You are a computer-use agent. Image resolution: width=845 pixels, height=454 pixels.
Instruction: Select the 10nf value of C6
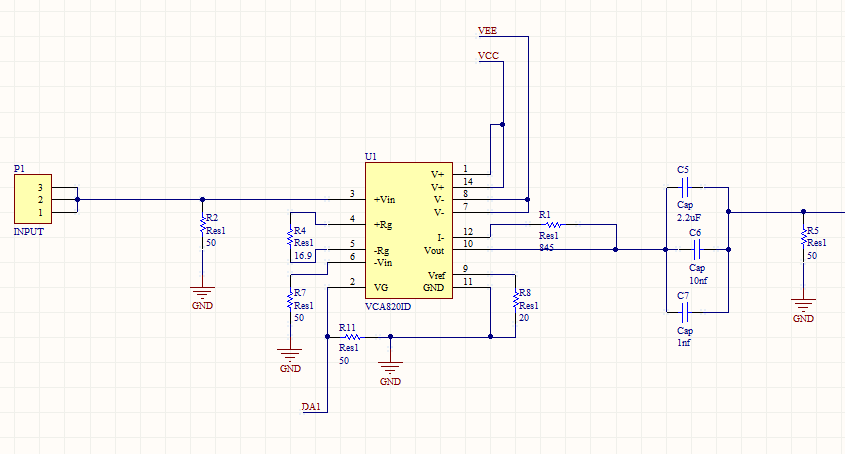tap(698, 280)
